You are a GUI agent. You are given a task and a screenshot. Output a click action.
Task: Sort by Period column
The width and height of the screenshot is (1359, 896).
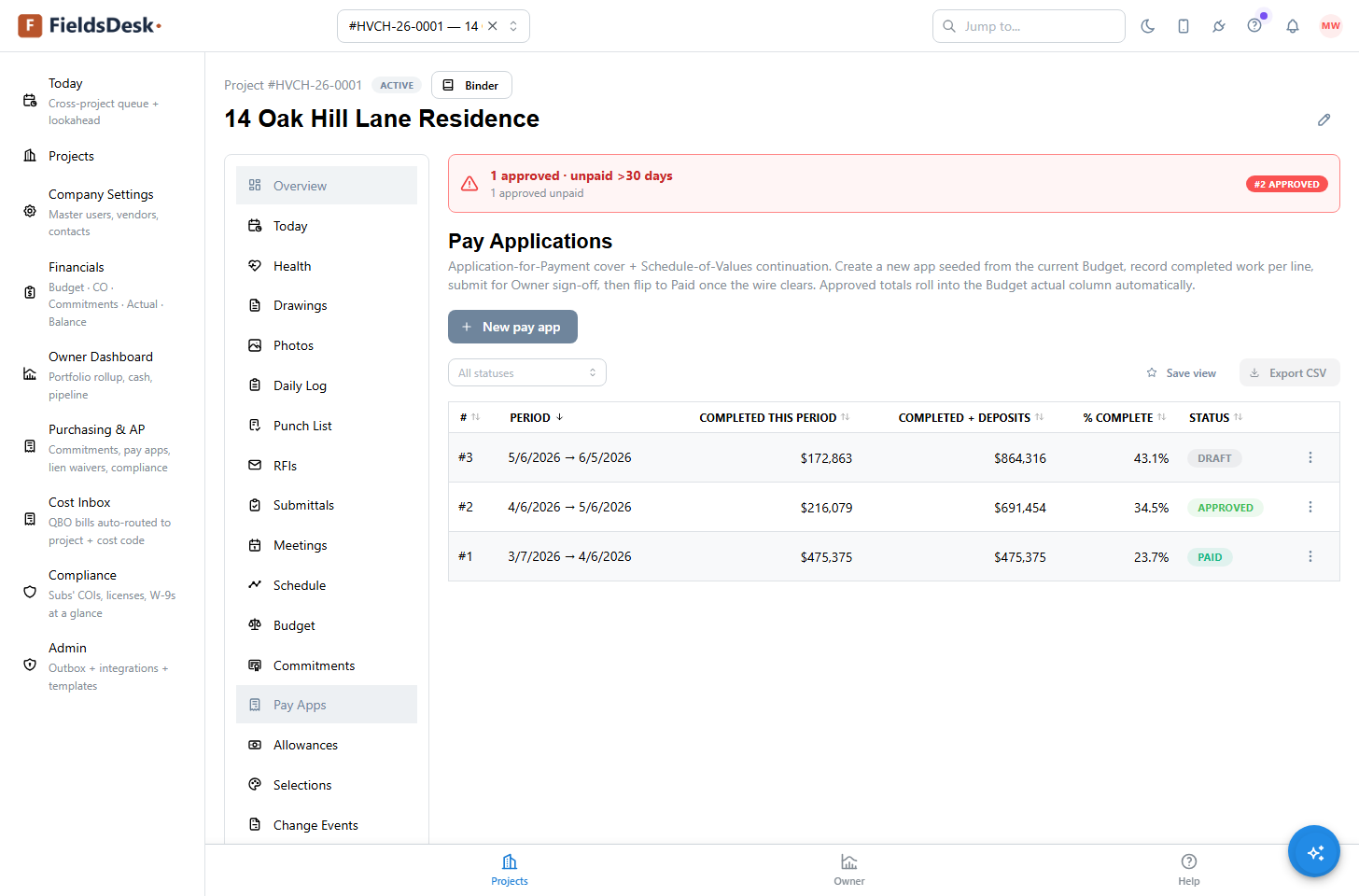tap(537, 417)
